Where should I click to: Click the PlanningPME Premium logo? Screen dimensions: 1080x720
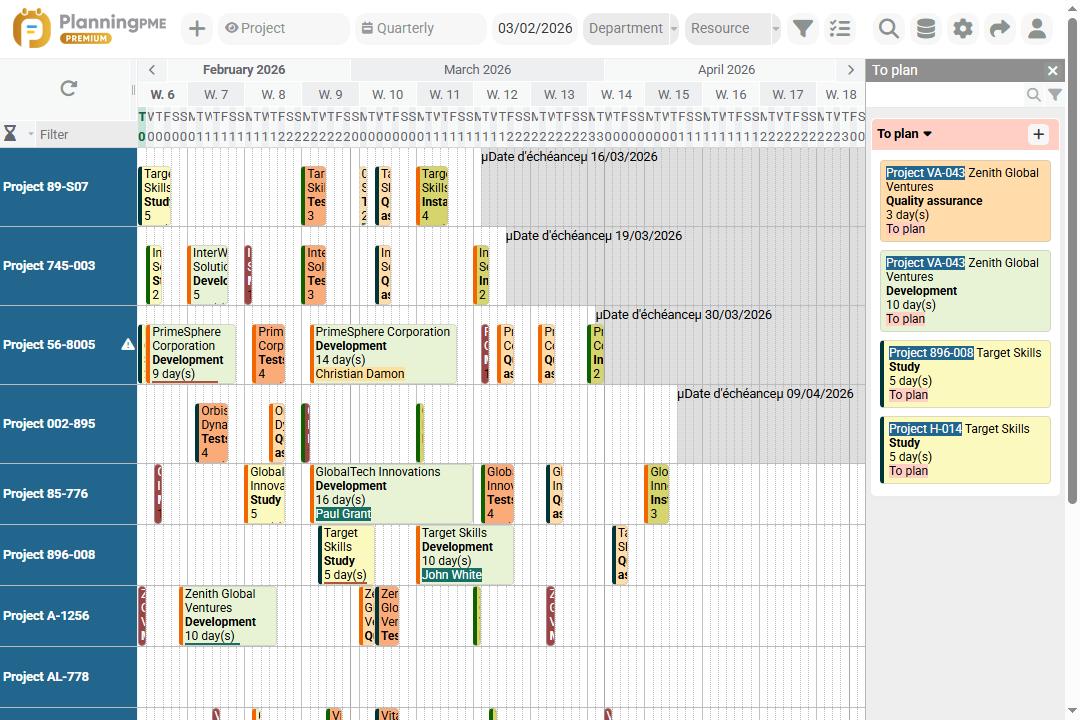coord(90,28)
